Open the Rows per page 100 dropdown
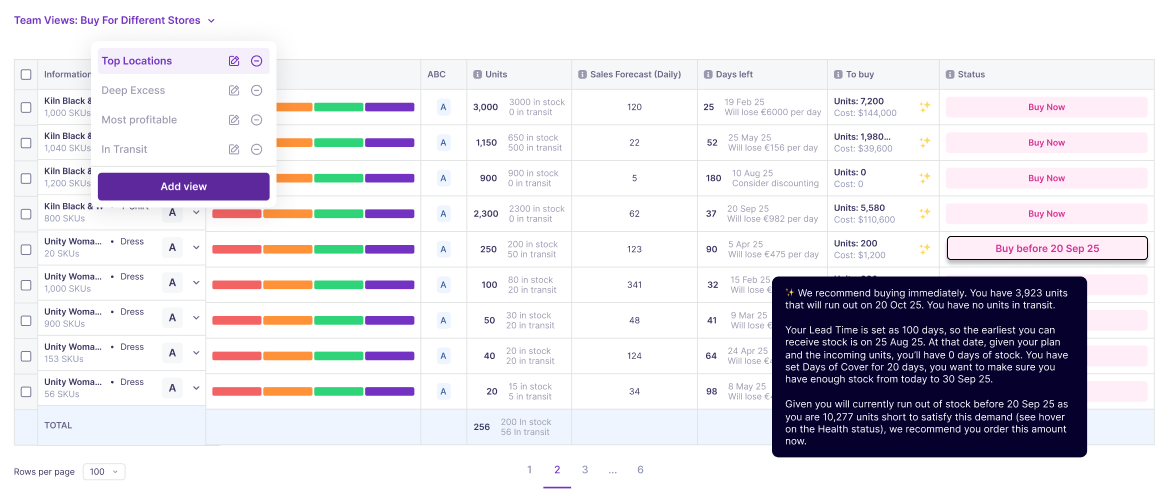This screenshot has height=489, width=1174. (104, 472)
